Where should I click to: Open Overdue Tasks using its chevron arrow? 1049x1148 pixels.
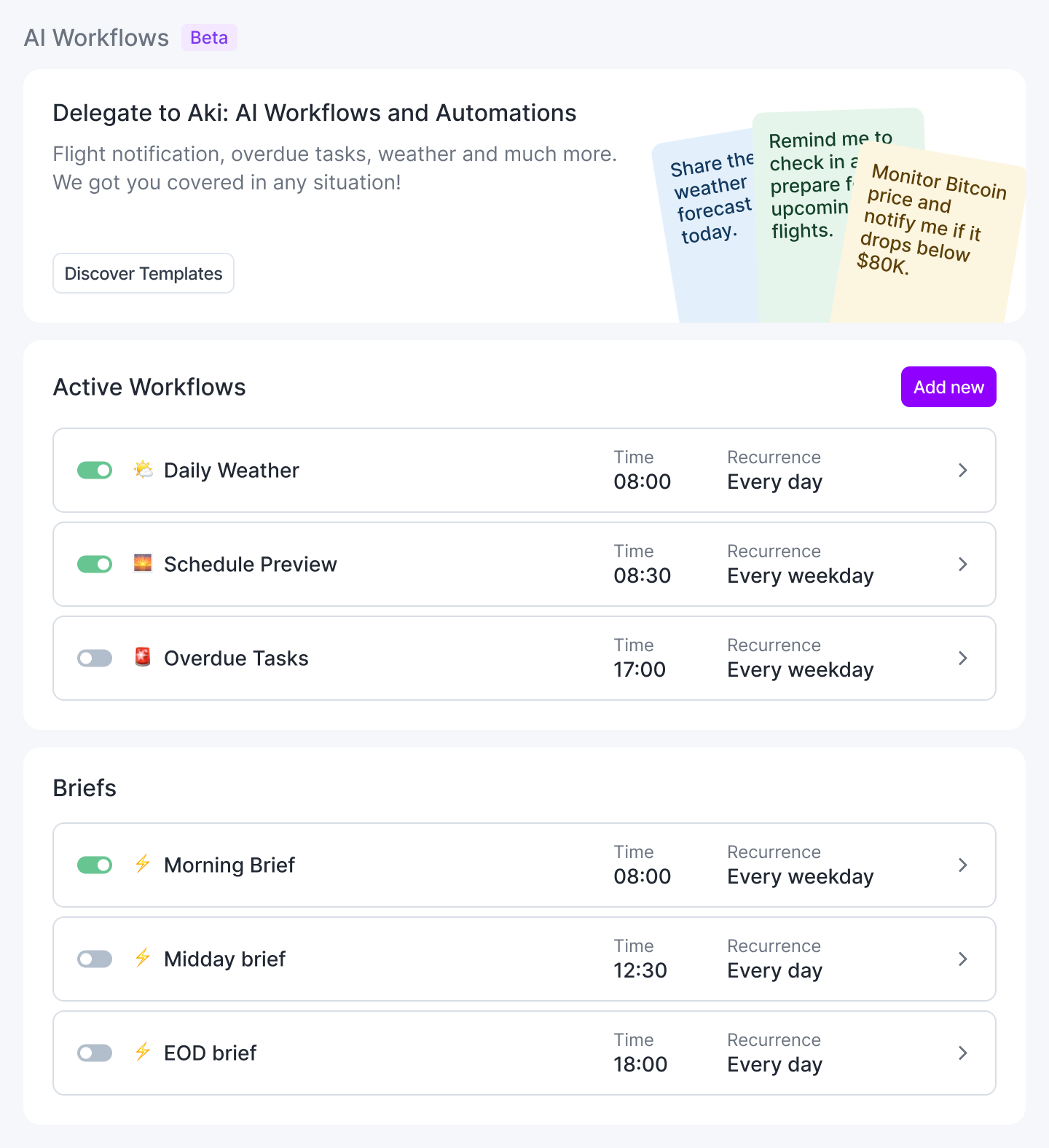coord(963,658)
